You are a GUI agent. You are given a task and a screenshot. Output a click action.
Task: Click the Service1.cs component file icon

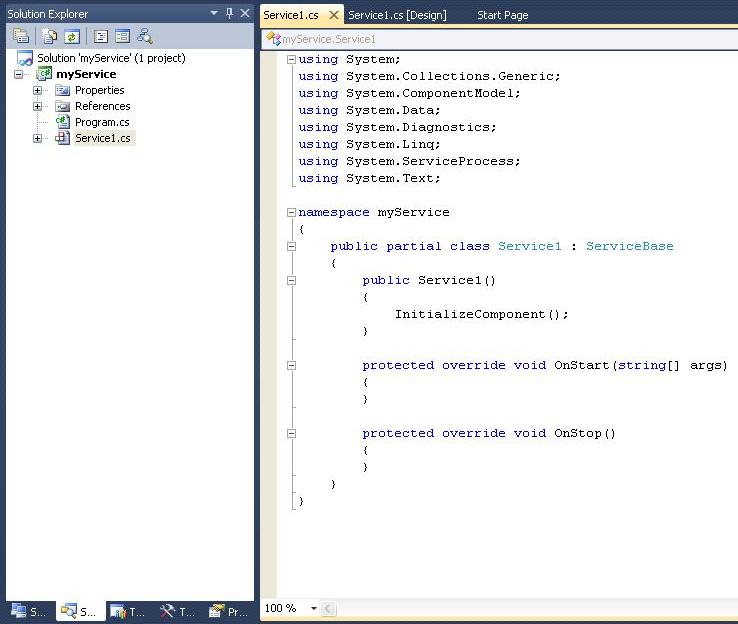click(62, 138)
